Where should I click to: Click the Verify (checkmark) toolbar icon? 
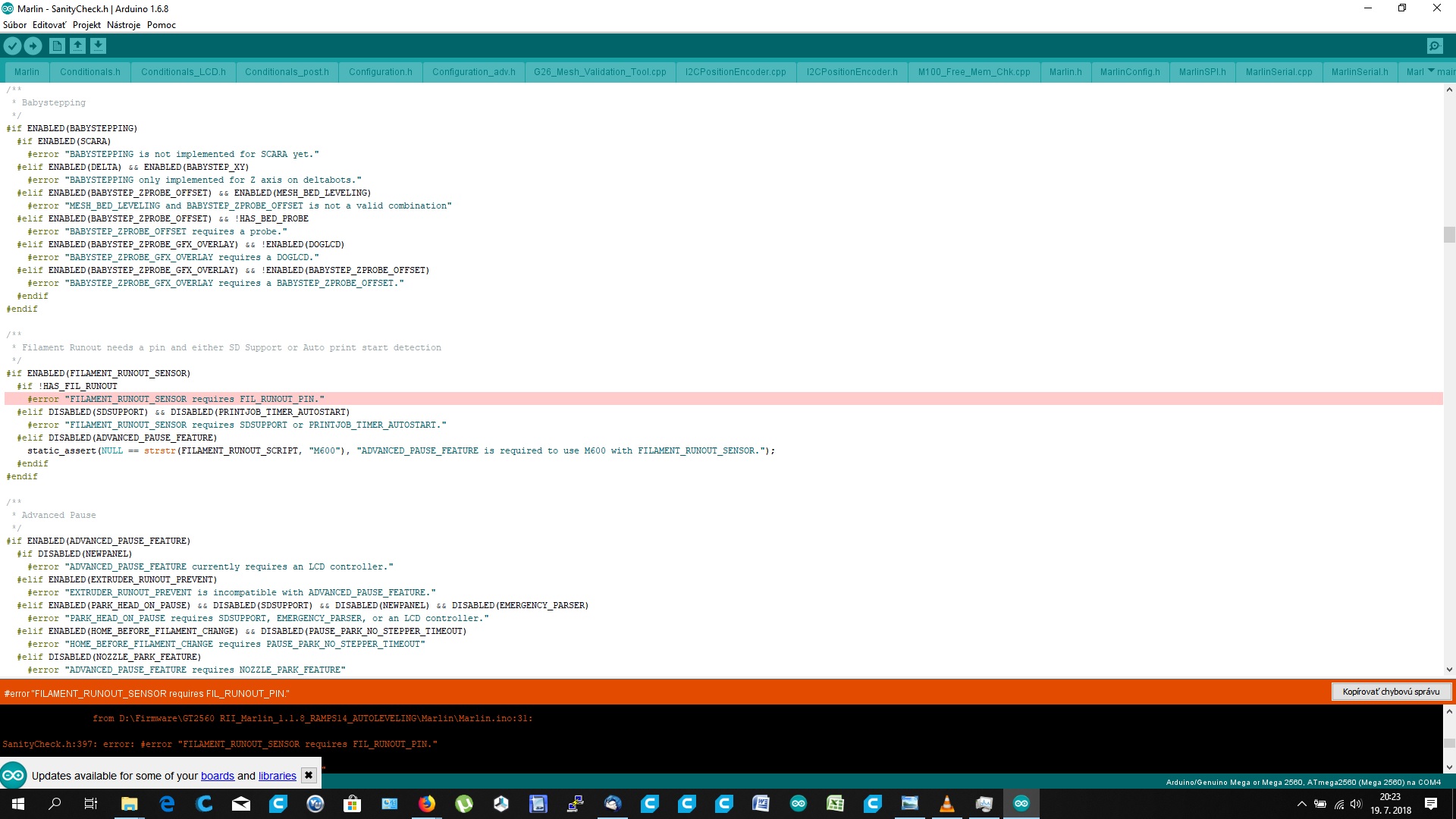12,46
